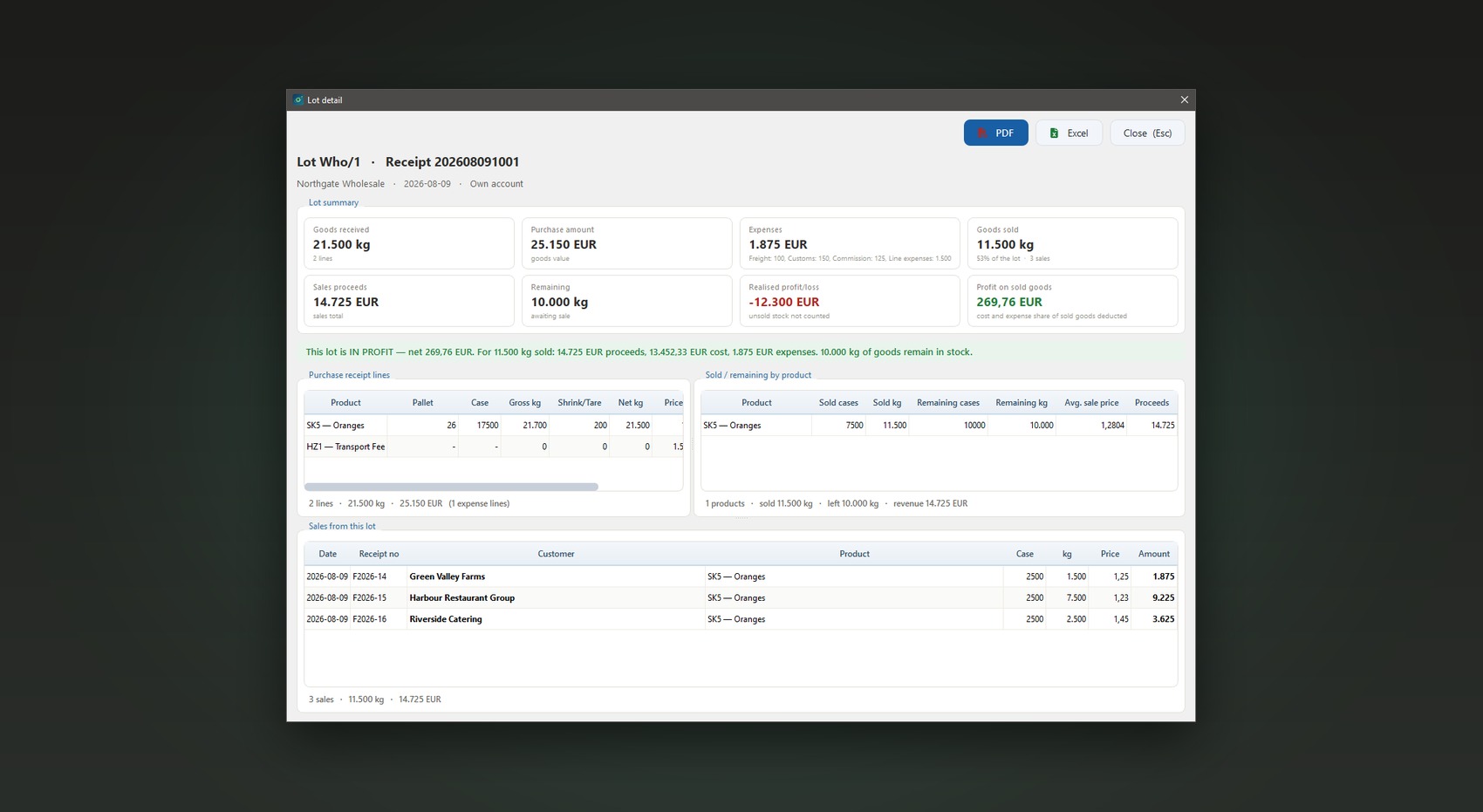Click the Avg. sale price column header
The height and width of the screenshot is (812, 1483).
(x=1091, y=402)
